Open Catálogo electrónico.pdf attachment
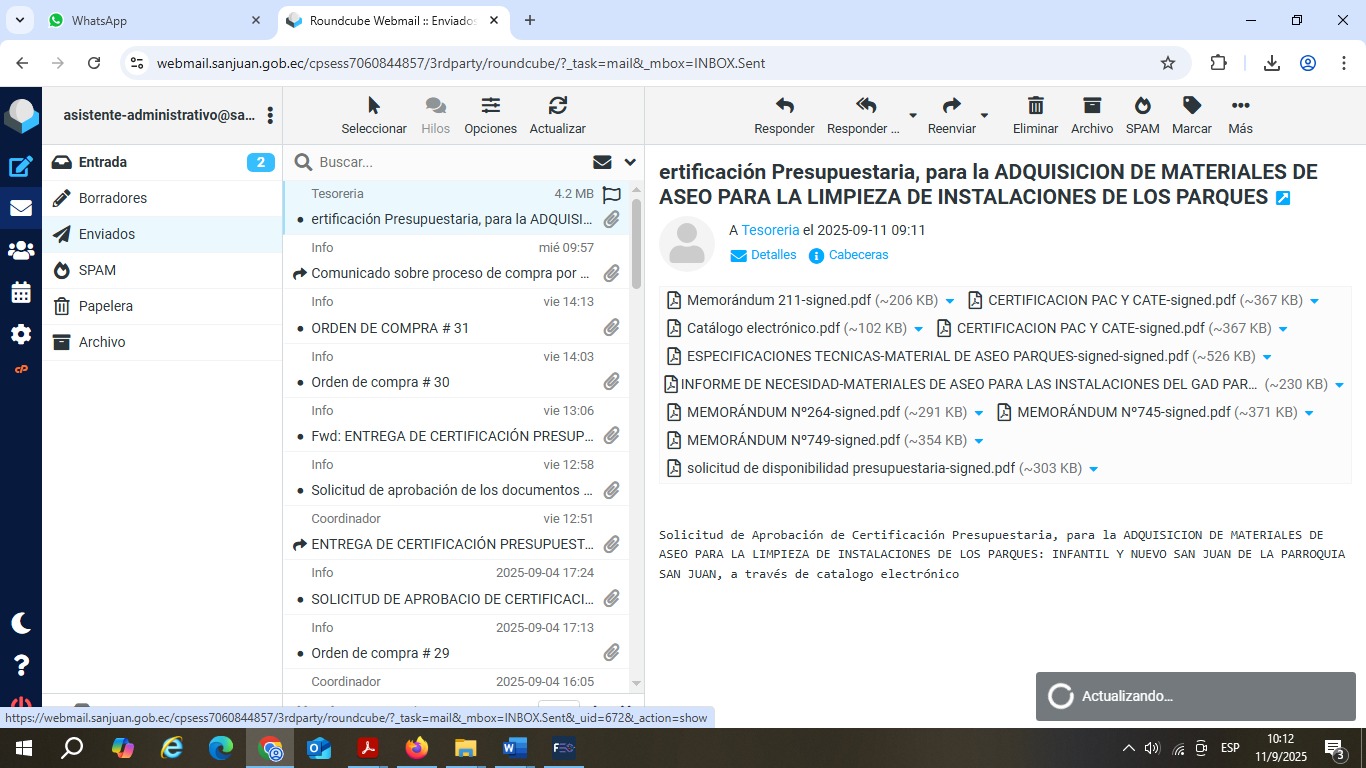1366x768 pixels. tap(762, 328)
